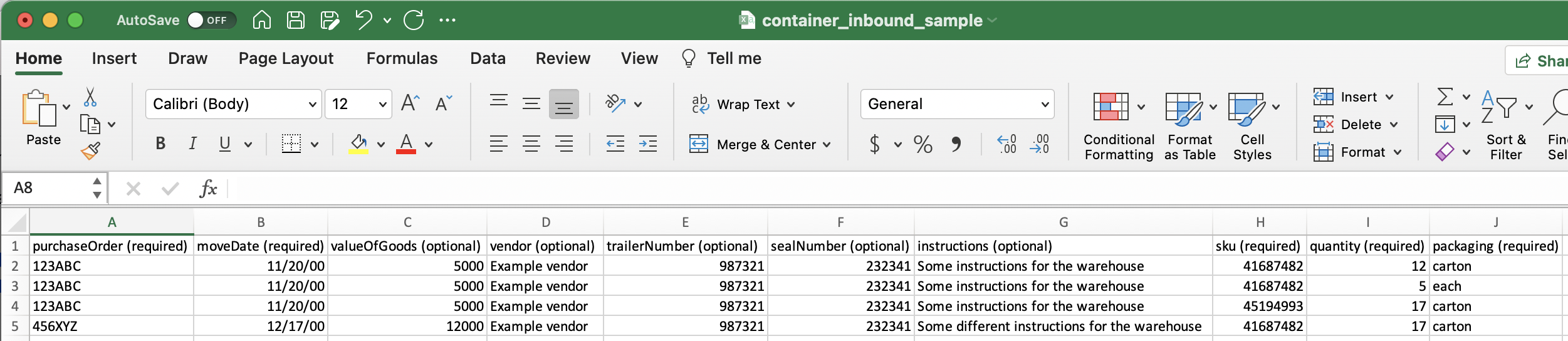The image size is (1568, 341).
Task: Click the Borders icon
Action: point(291,144)
